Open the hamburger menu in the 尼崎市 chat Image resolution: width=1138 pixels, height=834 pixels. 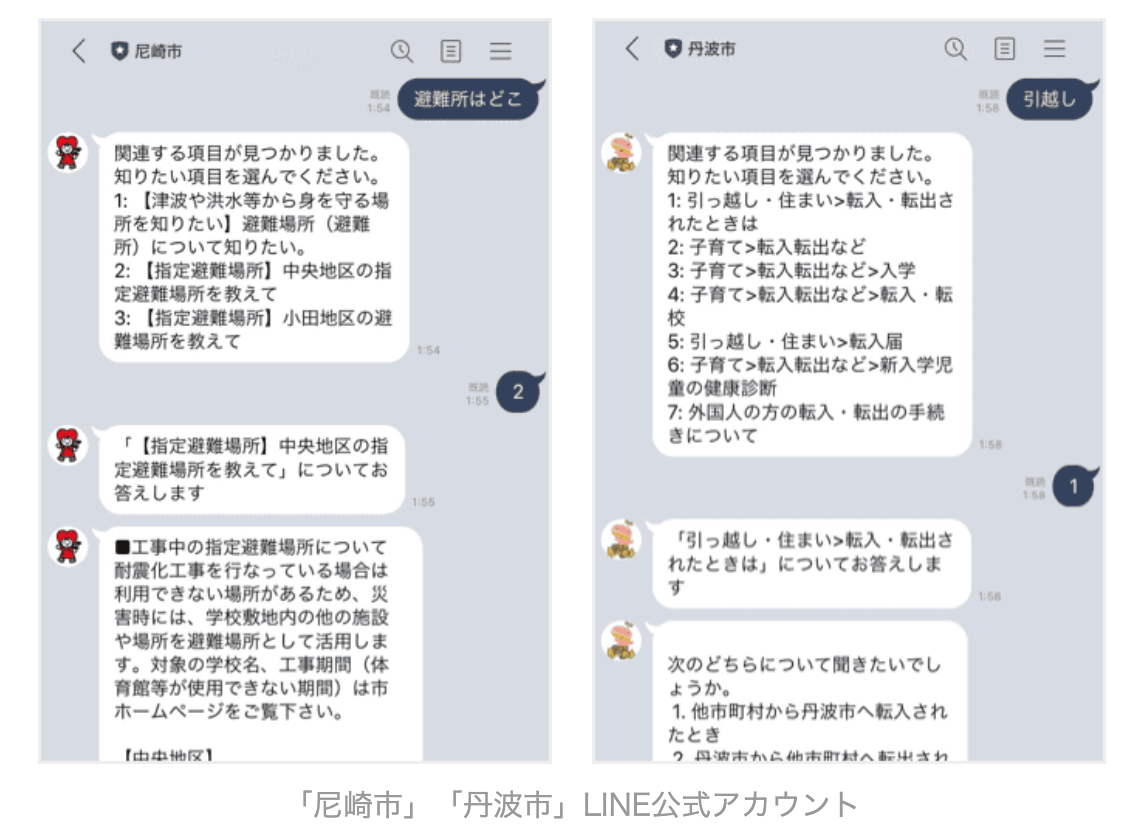500,51
